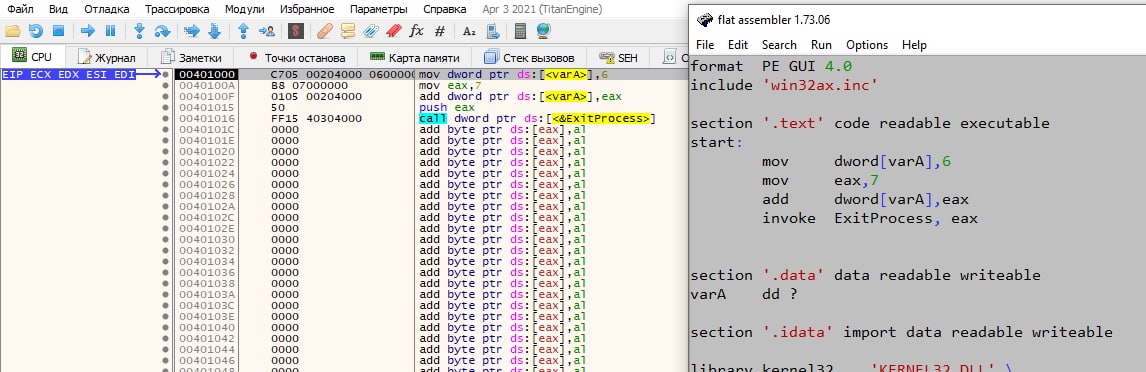The image size is (1146, 372).
Task: Open the string references Az icon
Action: (469, 31)
